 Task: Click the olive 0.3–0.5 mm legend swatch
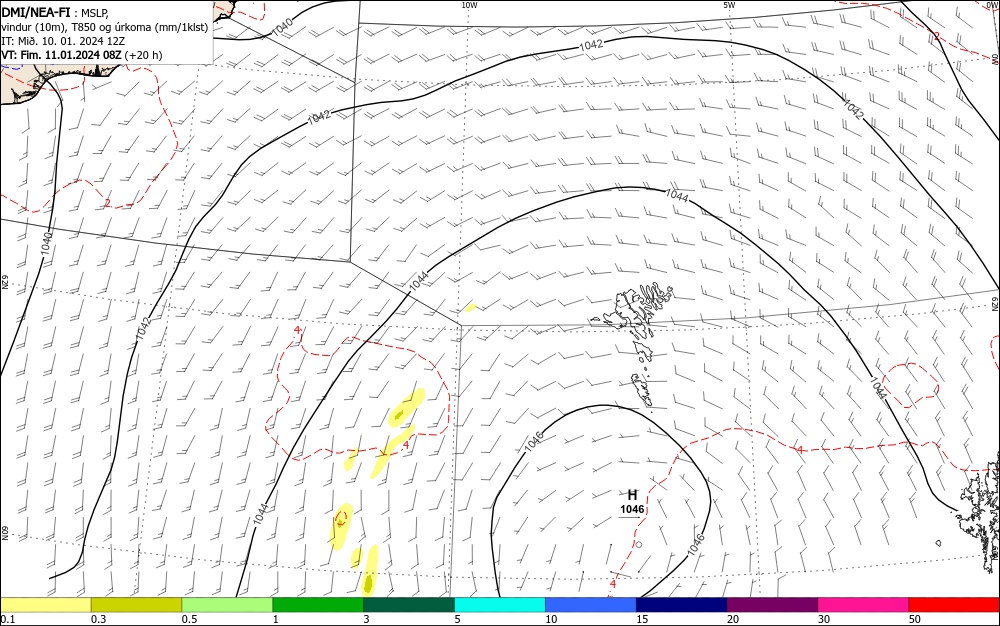136,605
